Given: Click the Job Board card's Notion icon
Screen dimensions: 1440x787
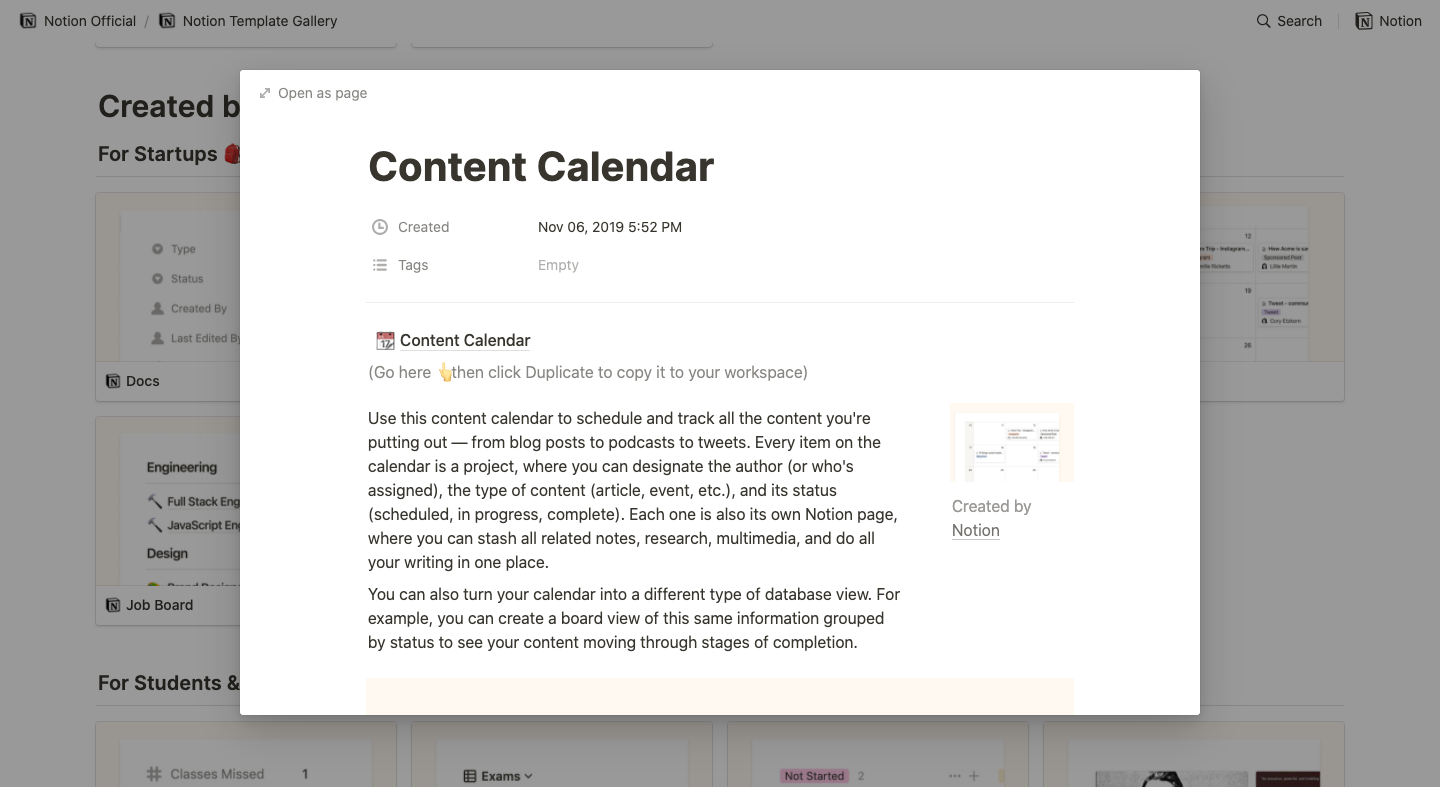Looking at the screenshot, I should pyautogui.click(x=113, y=605).
